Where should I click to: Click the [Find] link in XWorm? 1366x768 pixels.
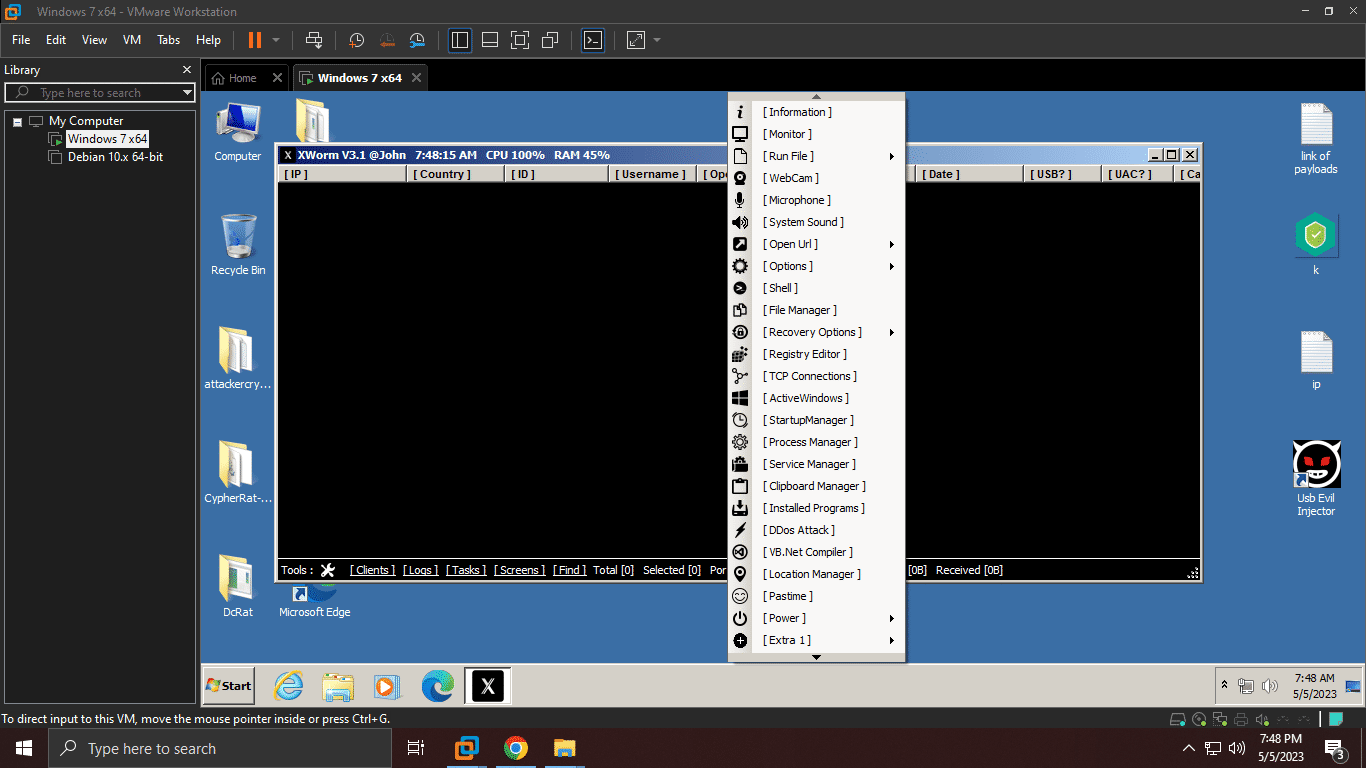click(570, 570)
